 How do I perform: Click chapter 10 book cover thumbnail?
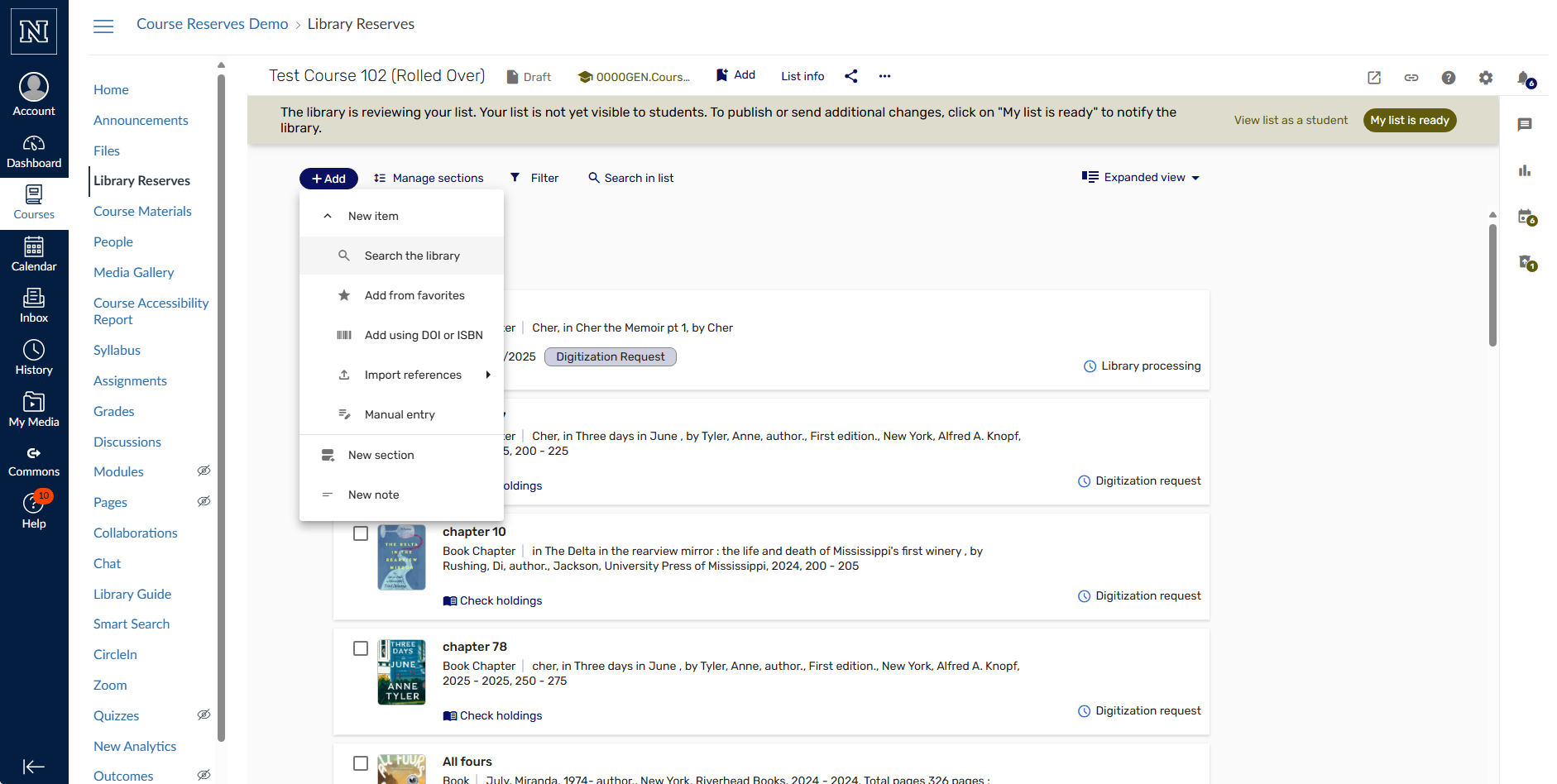click(402, 557)
